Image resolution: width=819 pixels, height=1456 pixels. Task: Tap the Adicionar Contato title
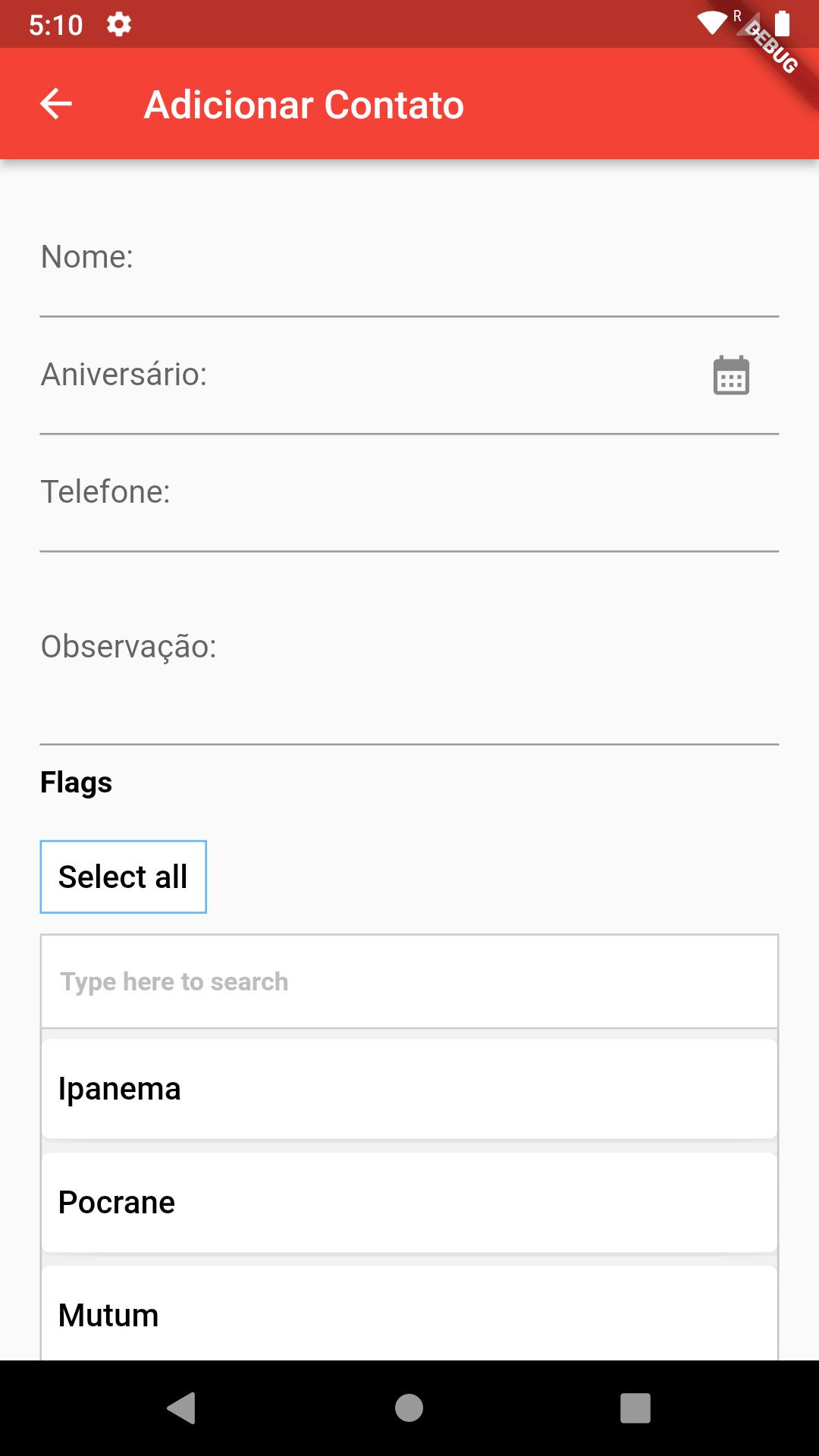[304, 105]
